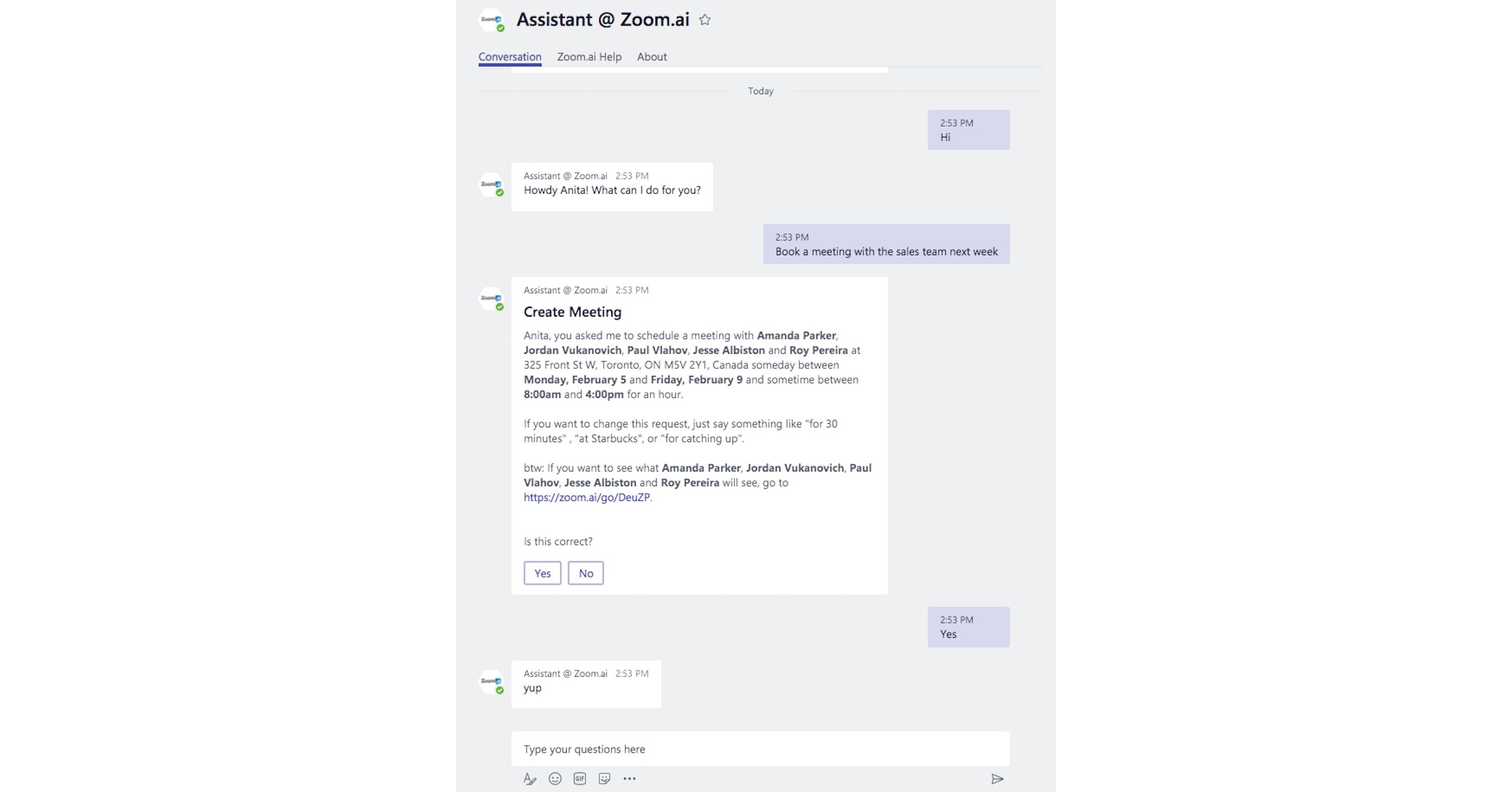
Task: Open the Sticker picker
Action: (x=603, y=778)
